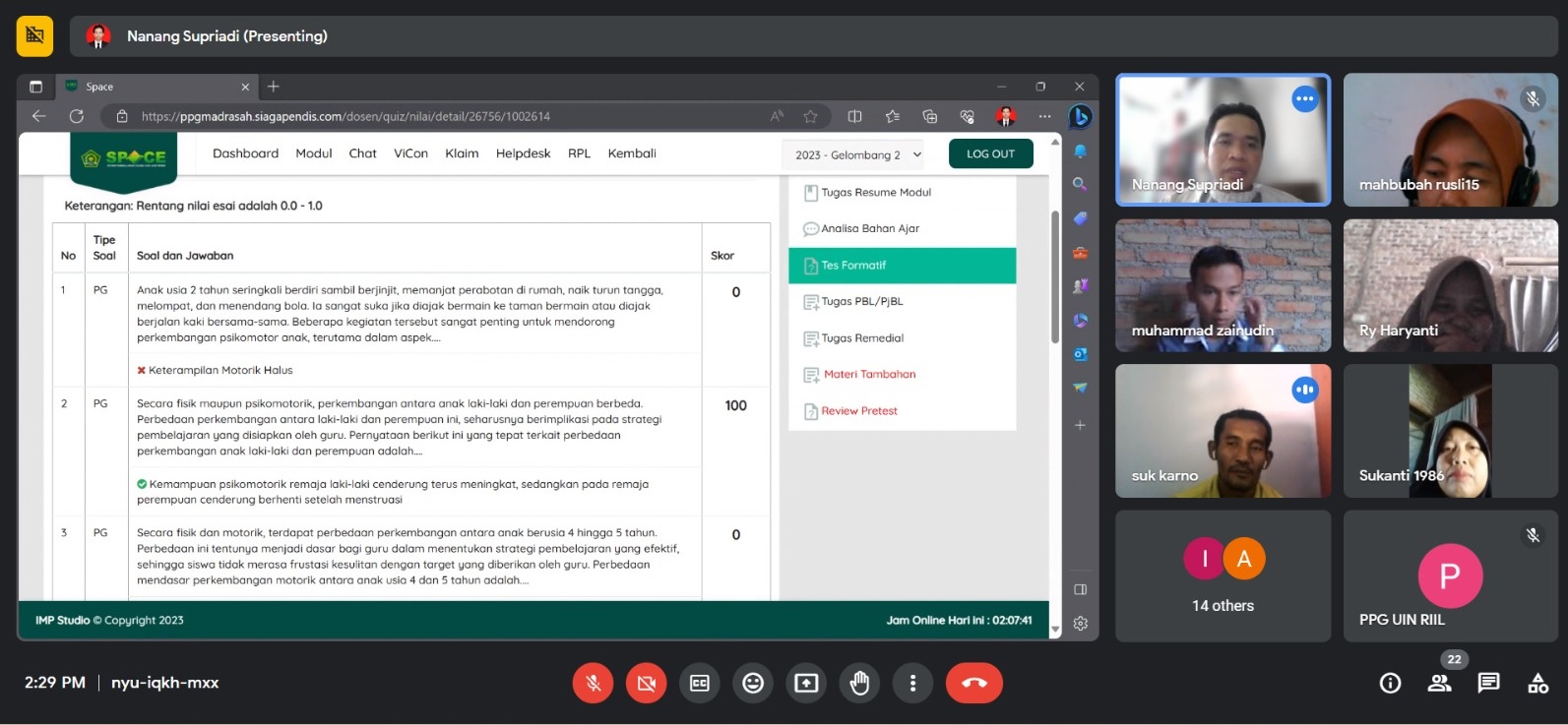Open the Dashboard menu item
Screen dimensions: 1568x725
(245, 153)
